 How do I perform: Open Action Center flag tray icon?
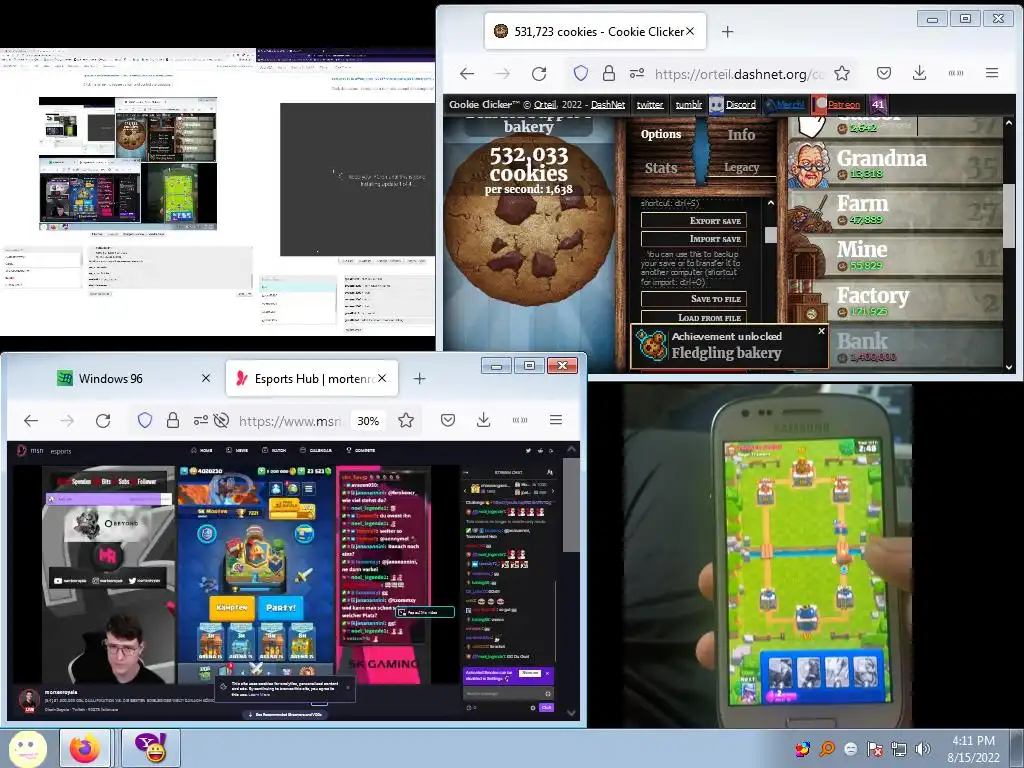click(x=874, y=749)
